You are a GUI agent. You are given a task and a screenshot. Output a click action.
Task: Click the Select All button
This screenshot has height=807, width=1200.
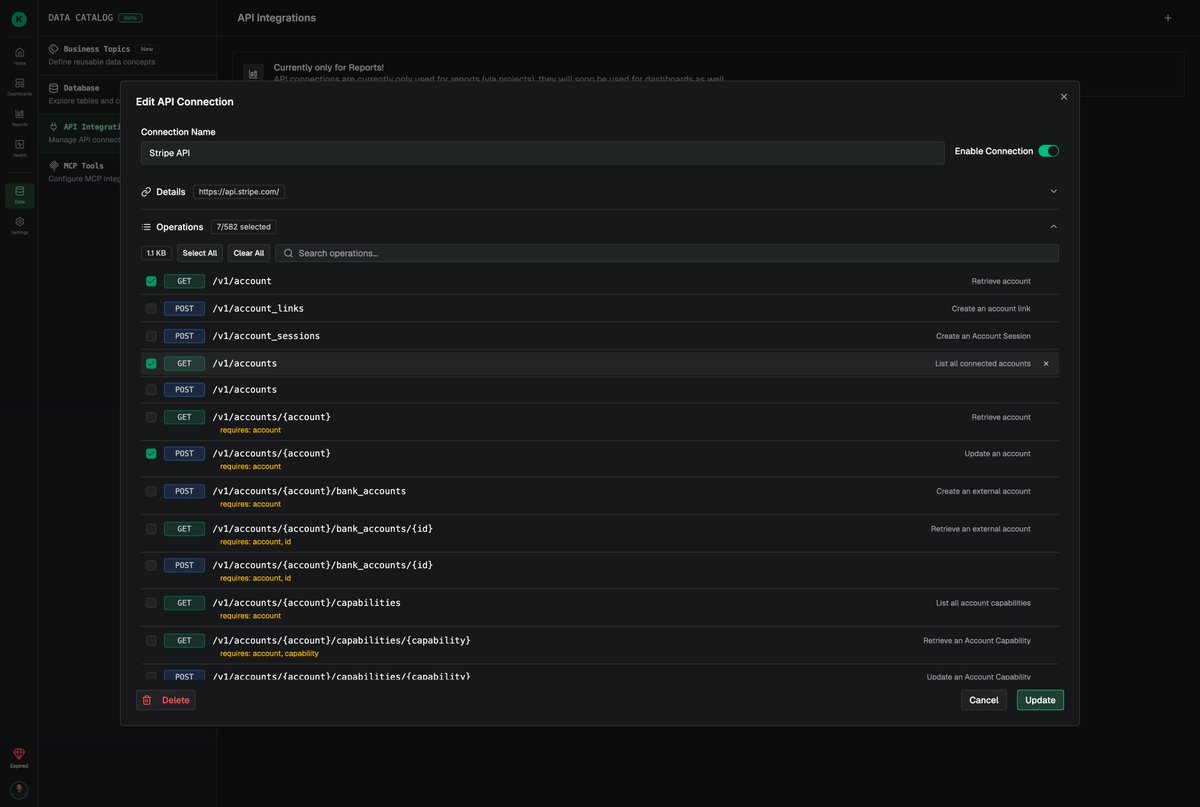tap(200, 254)
